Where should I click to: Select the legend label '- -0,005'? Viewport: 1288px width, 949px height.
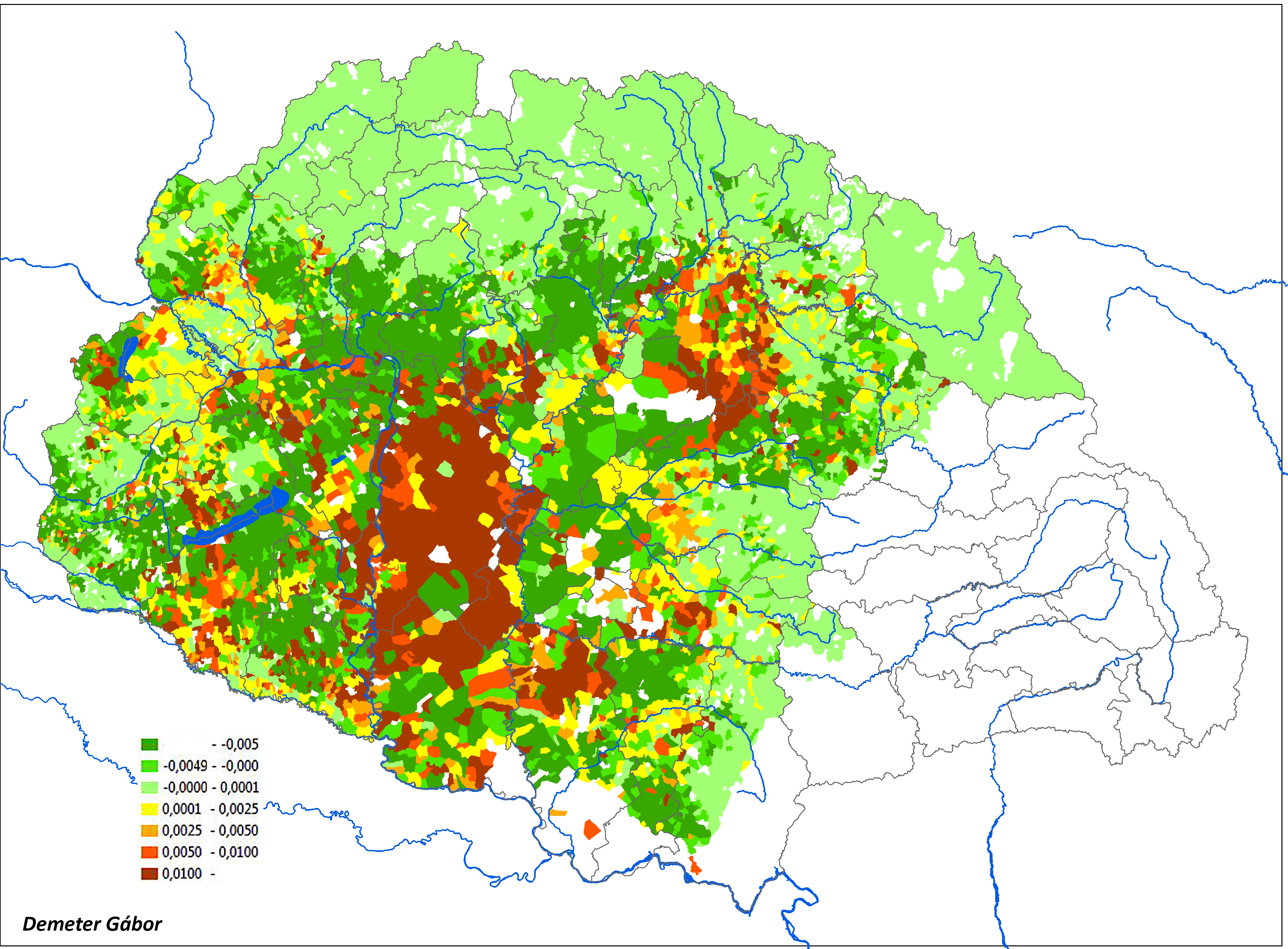pos(235,745)
